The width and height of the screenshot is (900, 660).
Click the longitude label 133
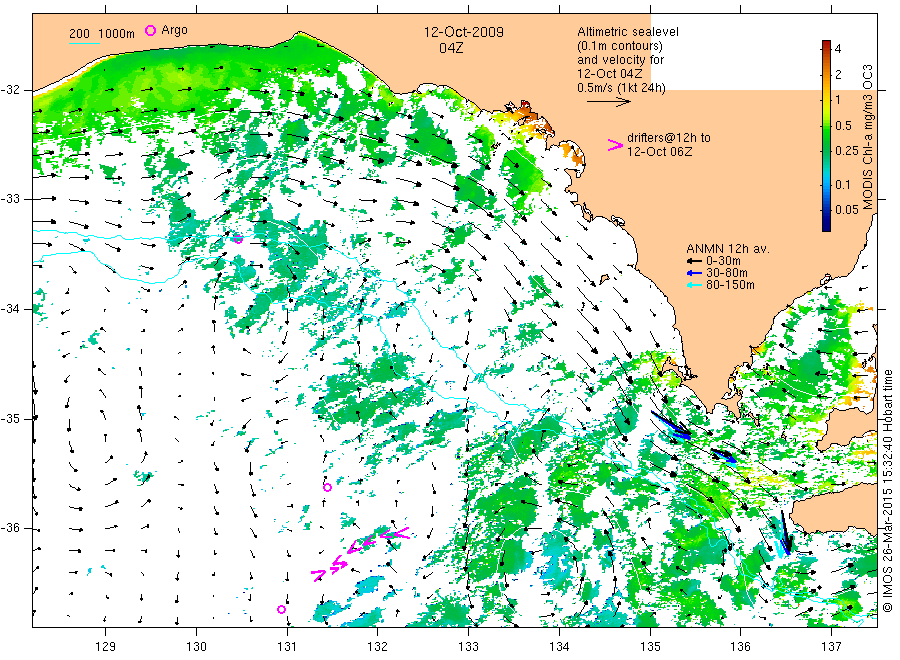(x=468, y=647)
